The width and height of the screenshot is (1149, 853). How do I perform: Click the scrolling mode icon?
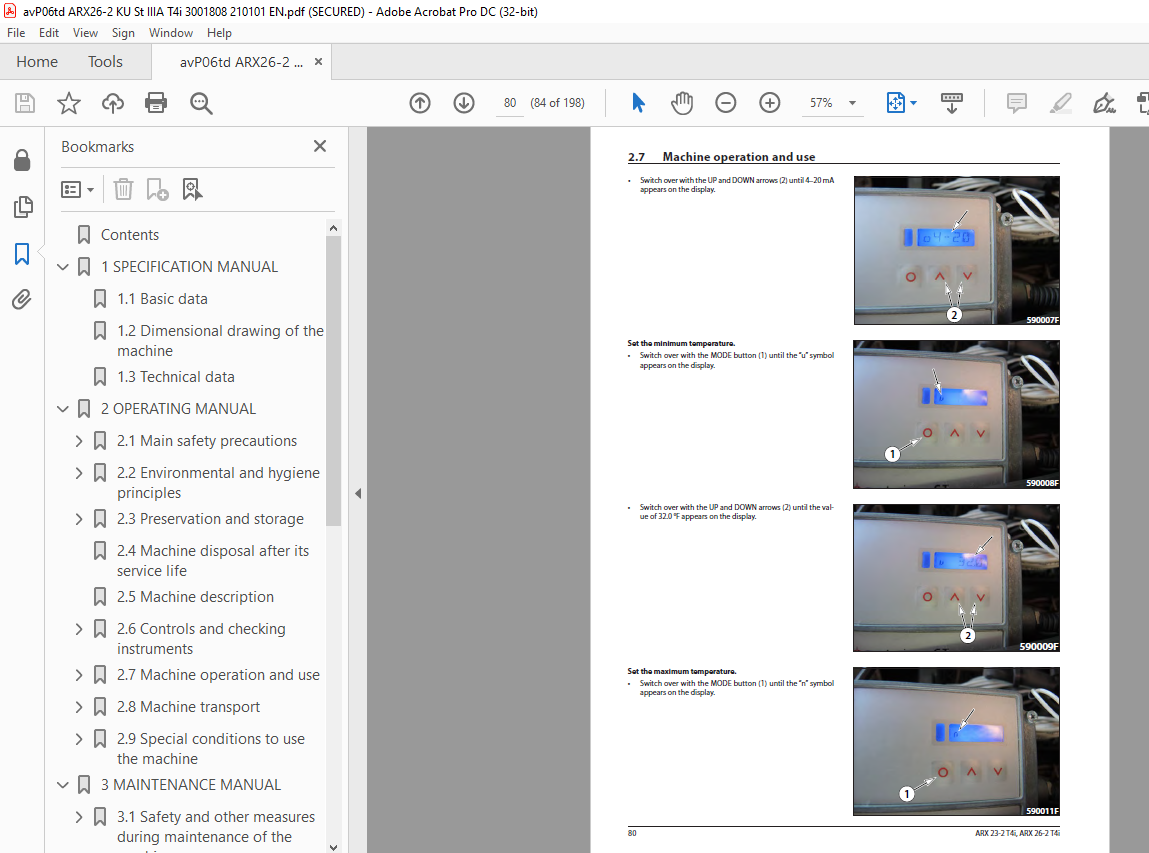(952, 103)
